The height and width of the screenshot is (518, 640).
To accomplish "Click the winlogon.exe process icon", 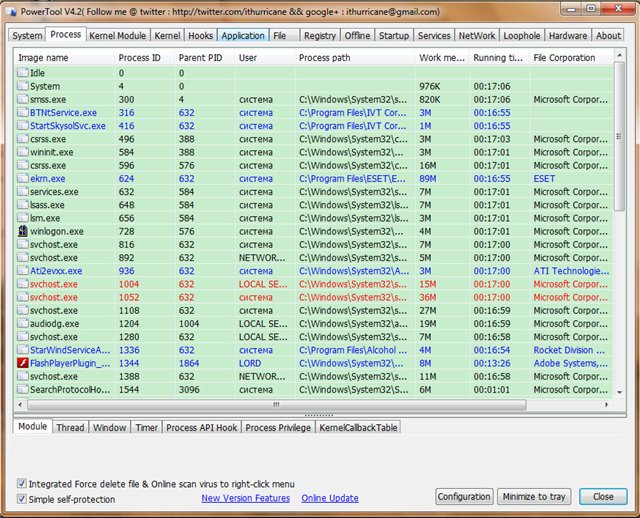I will tap(23, 231).
